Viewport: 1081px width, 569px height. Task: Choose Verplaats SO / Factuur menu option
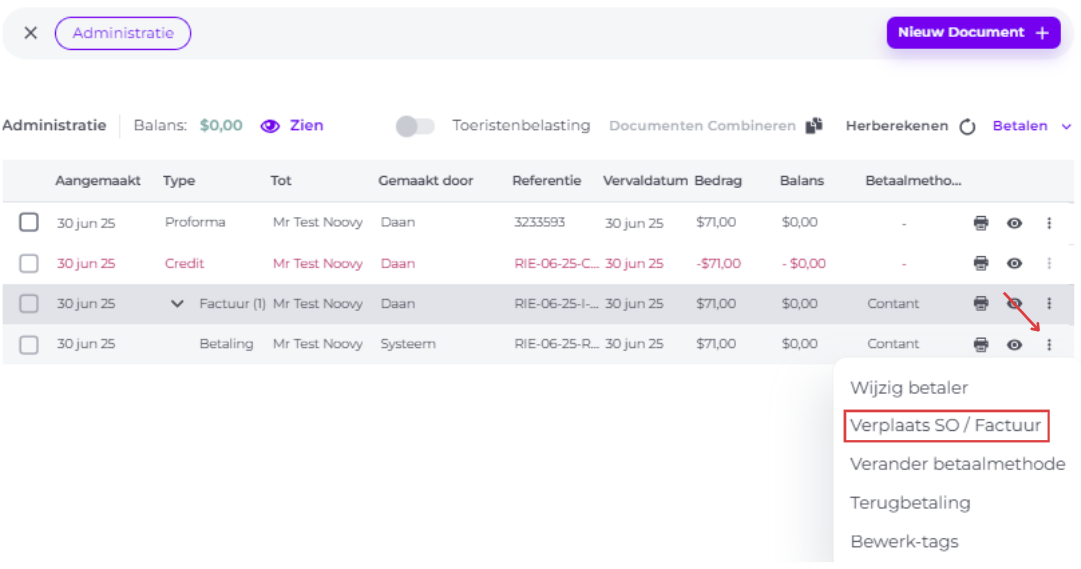[946, 426]
